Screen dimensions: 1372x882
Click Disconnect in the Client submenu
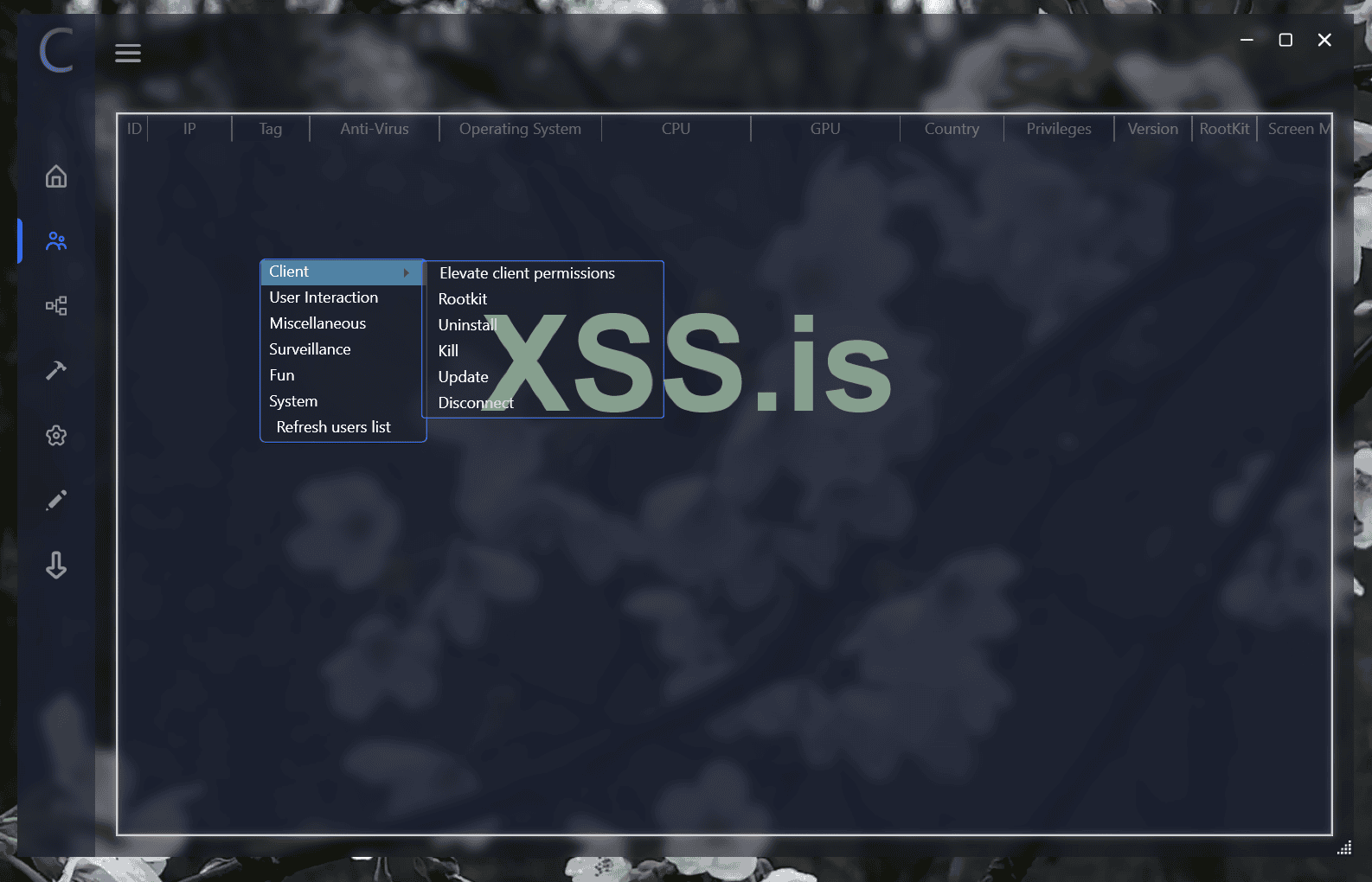pyautogui.click(x=542, y=403)
